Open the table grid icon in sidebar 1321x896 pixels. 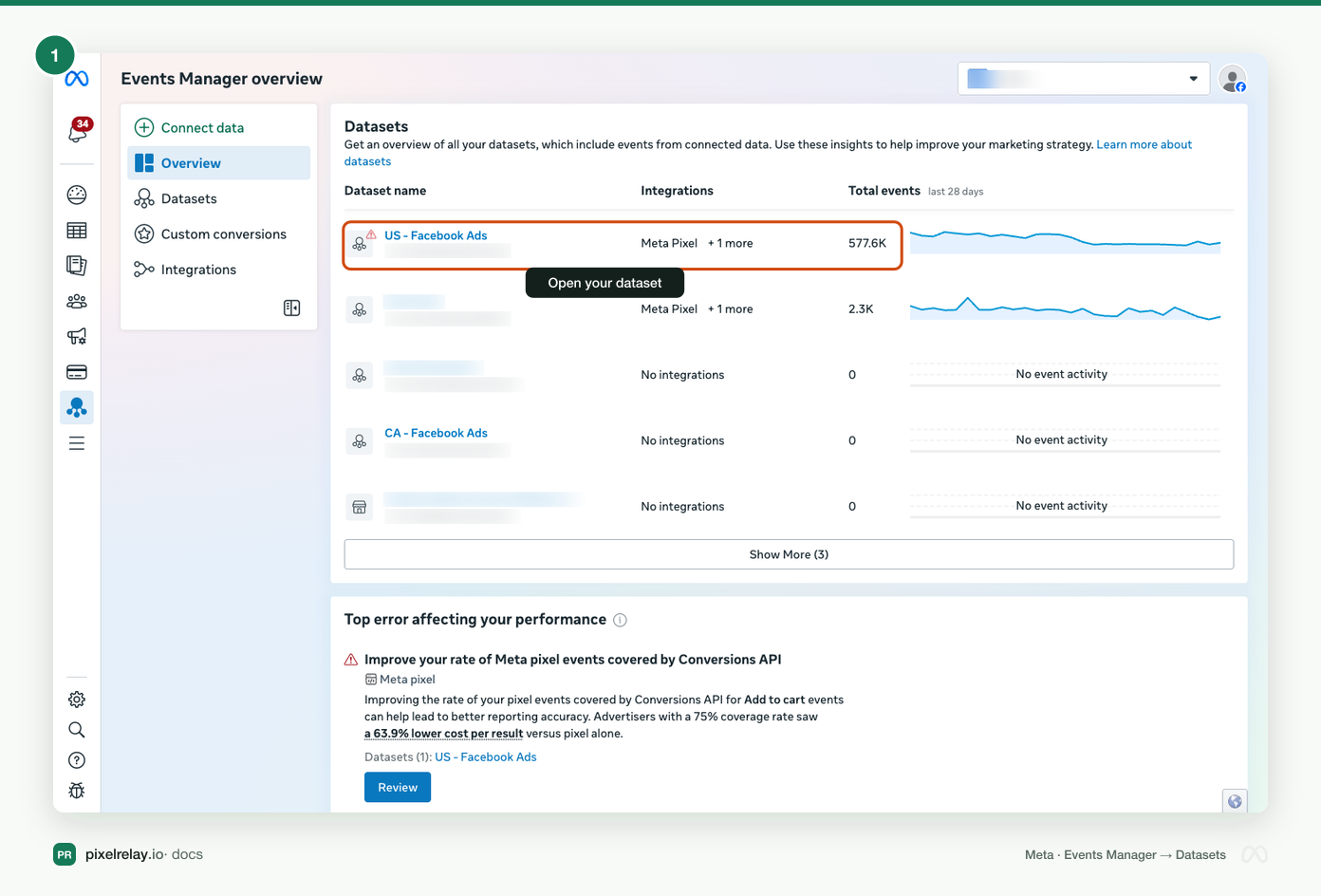77,231
